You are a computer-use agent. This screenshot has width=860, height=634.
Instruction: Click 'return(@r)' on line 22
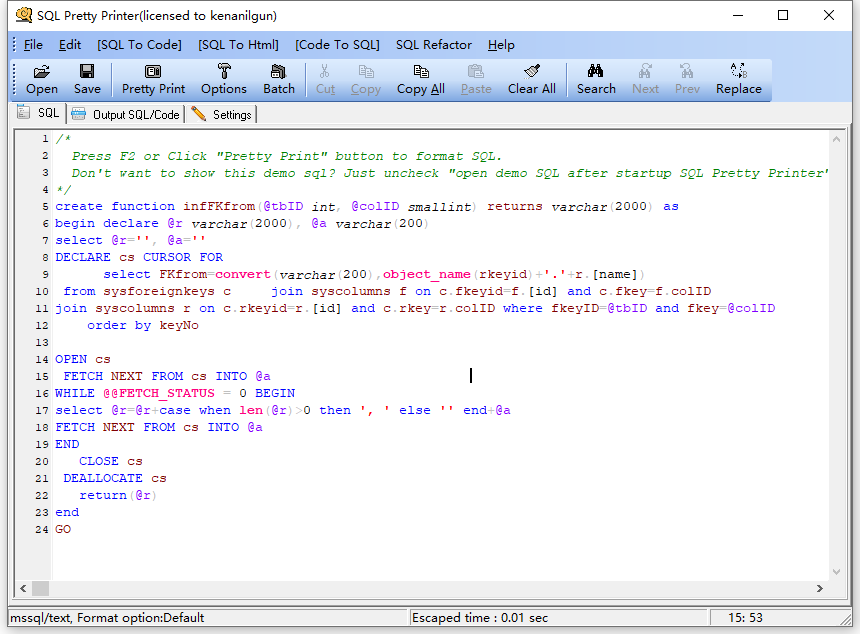coord(118,495)
